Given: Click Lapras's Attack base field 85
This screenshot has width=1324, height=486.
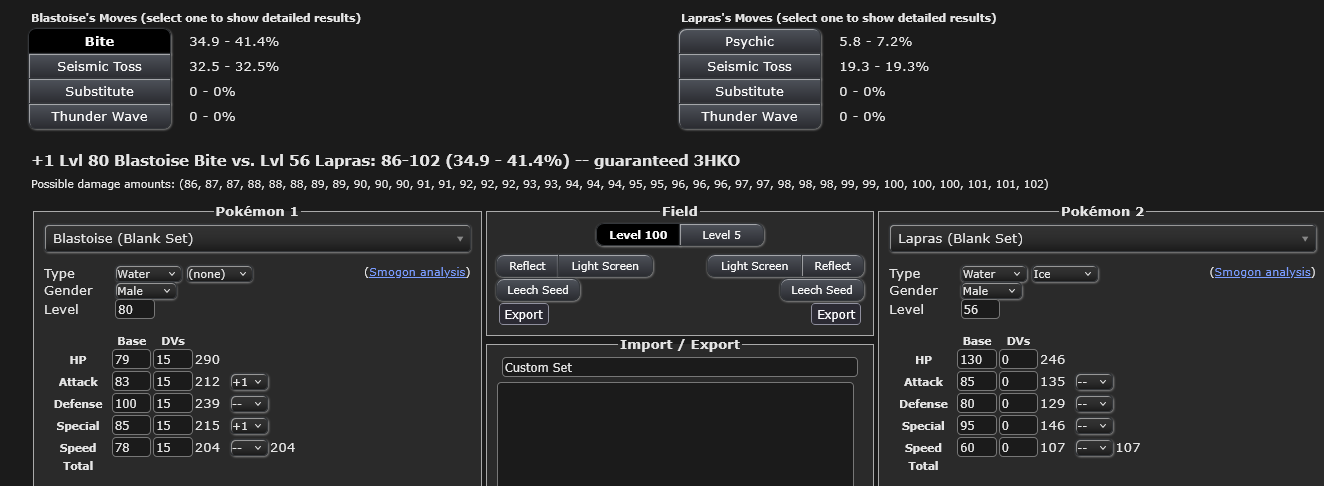Looking at the screenshot, I should click(978, 382).
